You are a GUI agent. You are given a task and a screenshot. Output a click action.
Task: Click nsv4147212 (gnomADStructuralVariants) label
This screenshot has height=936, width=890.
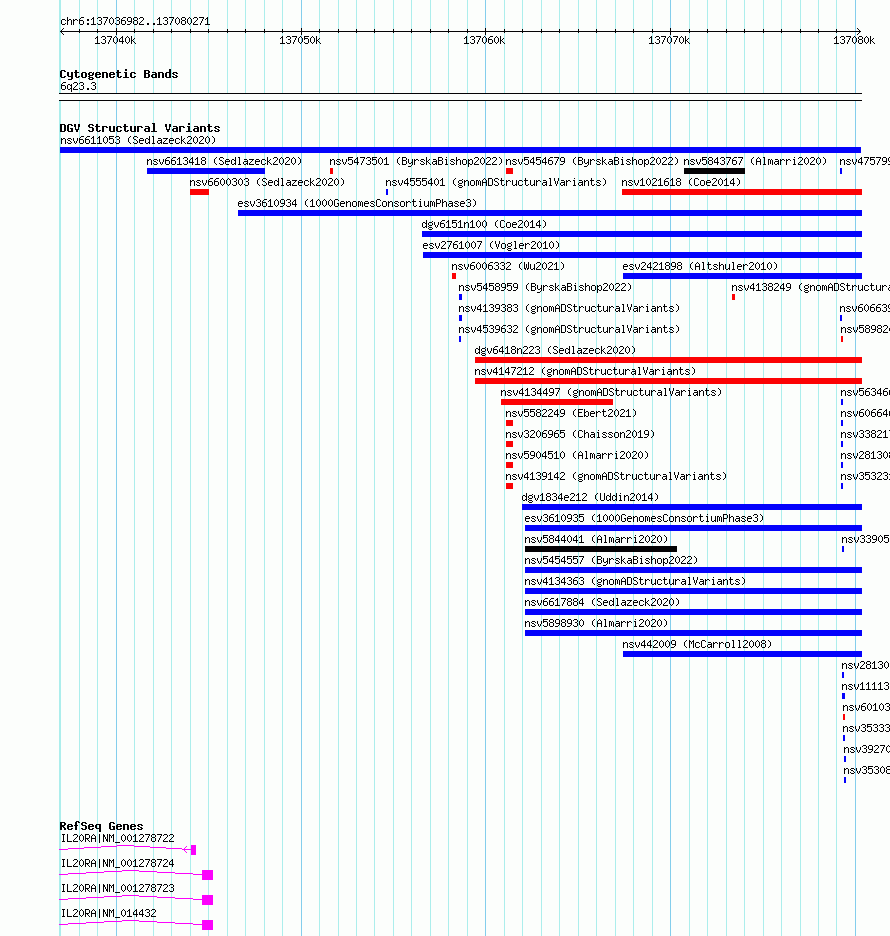click(x=585, y=371)
